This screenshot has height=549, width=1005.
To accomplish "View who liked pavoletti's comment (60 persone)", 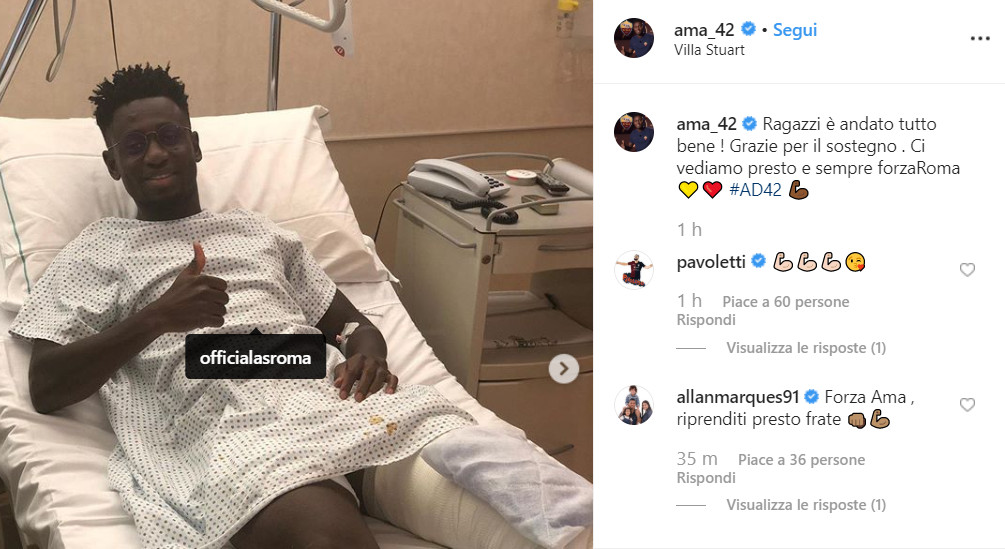I will click(x=785, y=302).
